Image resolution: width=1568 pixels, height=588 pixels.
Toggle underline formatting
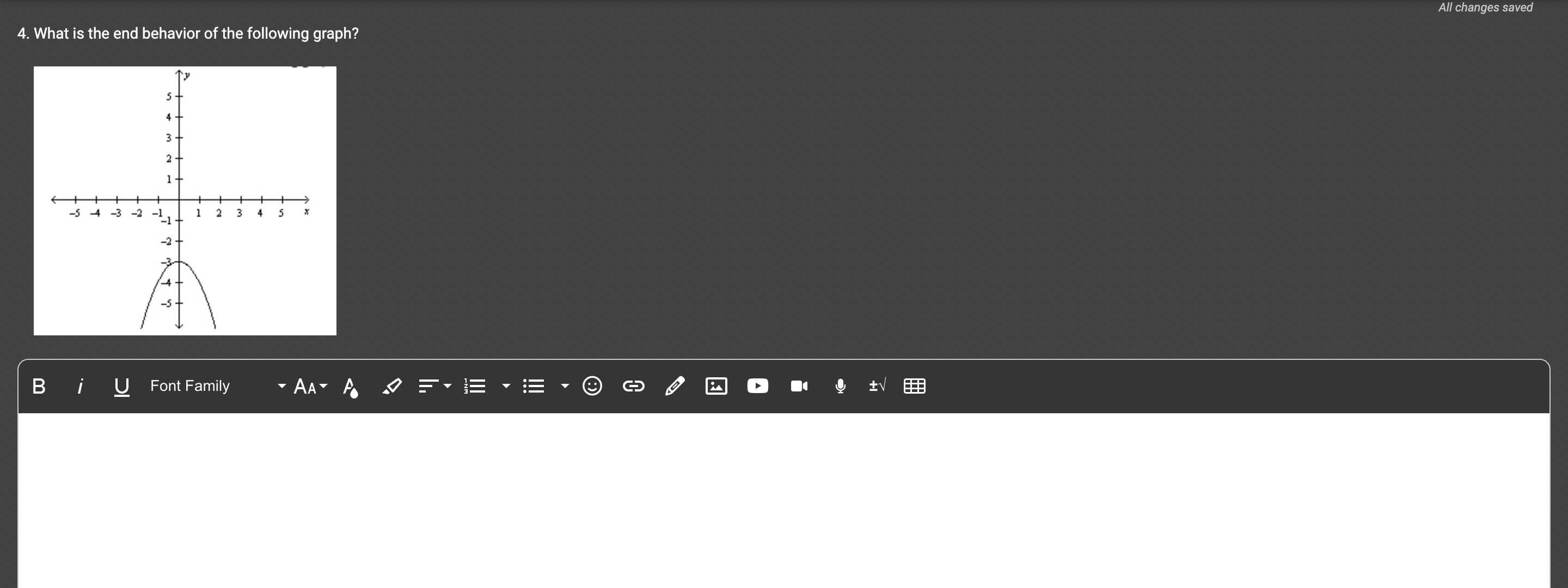pos(121,386)
